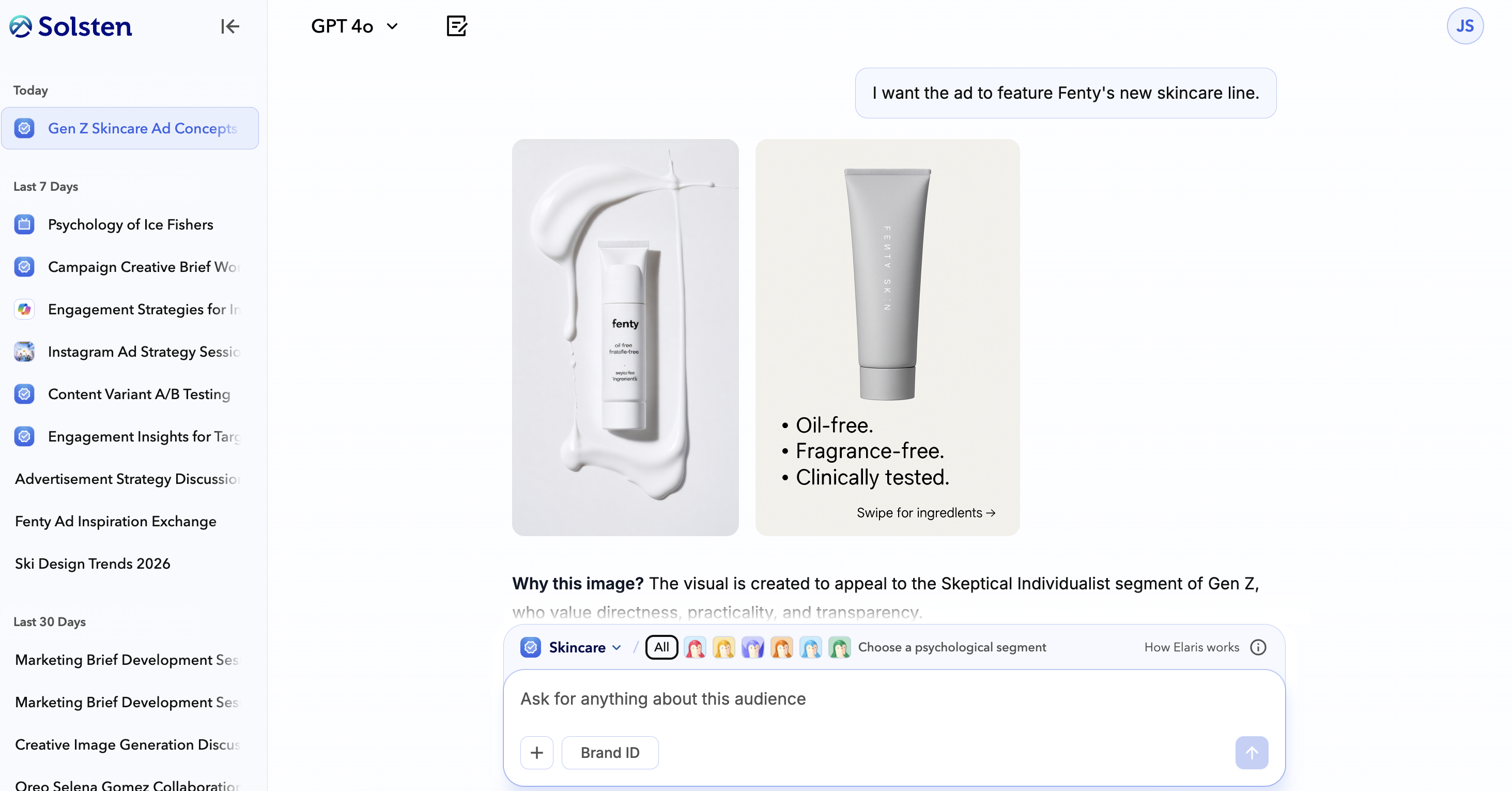Click the Gen Z Skincare chat audience icon
Image resolution: width=1512 pixels, height=791 pixels.
[24, 128]
